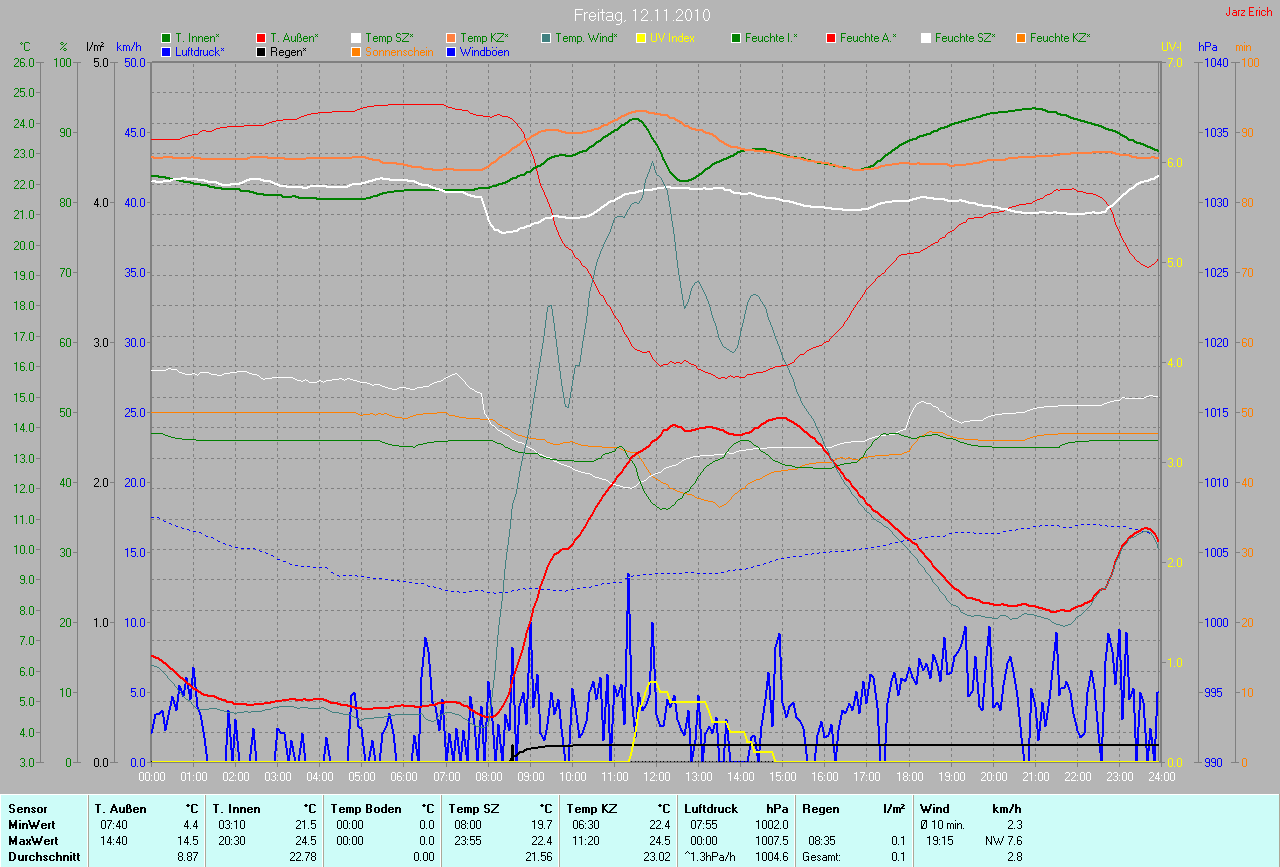Screen dimensions: 1280x867
Task: Click the red T. Außen legend square
Action: pos(262,38)
